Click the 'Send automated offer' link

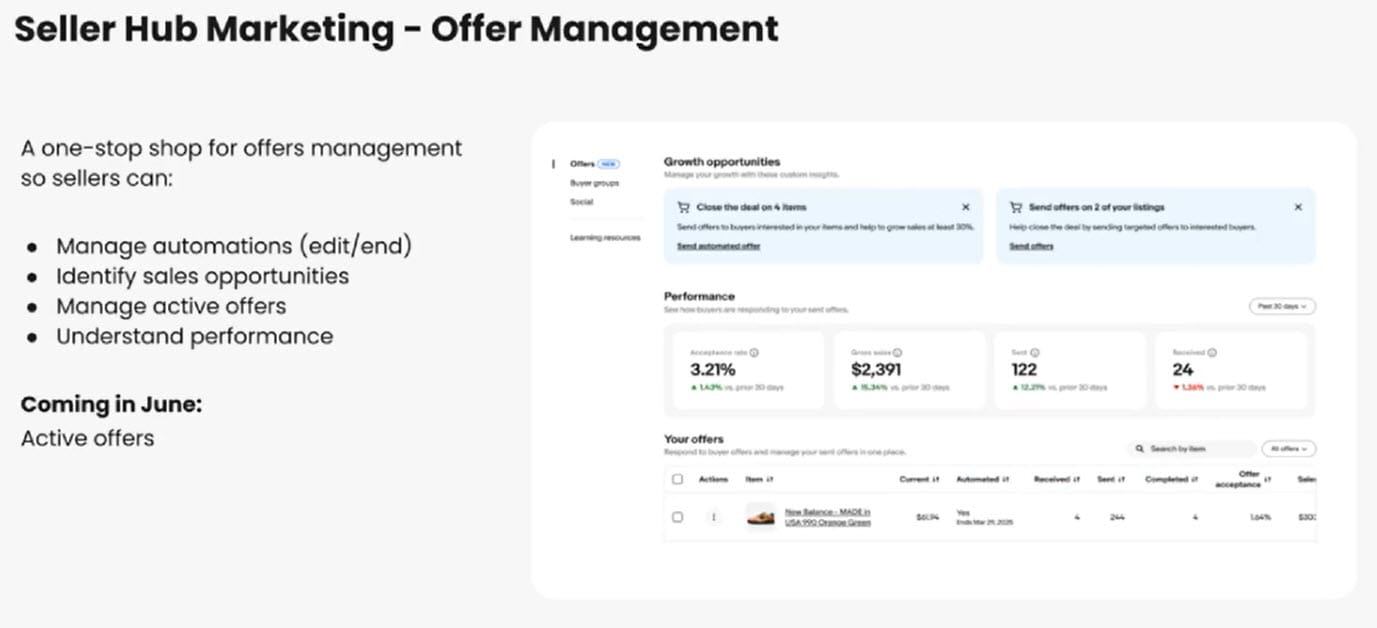pos(718,246)
